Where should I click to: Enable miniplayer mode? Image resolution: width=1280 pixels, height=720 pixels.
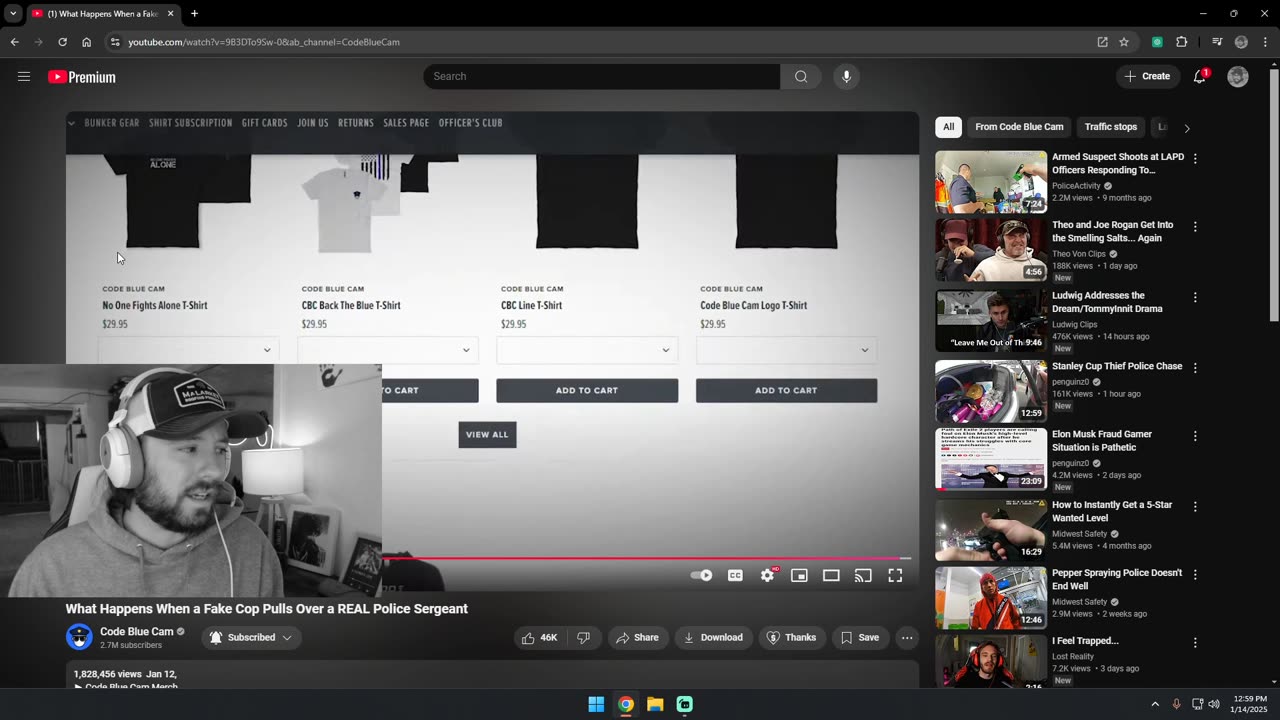(x=799, y=575)
